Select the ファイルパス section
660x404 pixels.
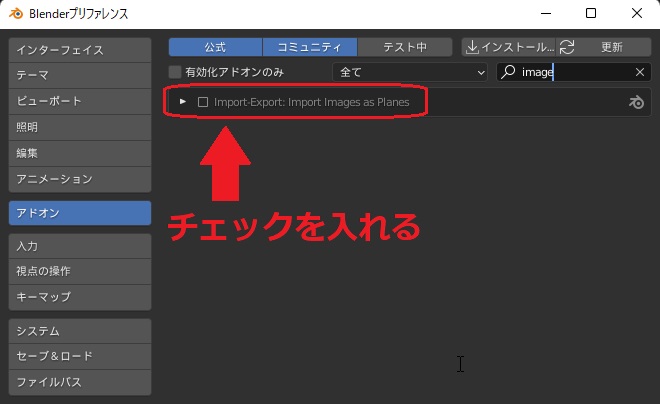click(80, 382)
